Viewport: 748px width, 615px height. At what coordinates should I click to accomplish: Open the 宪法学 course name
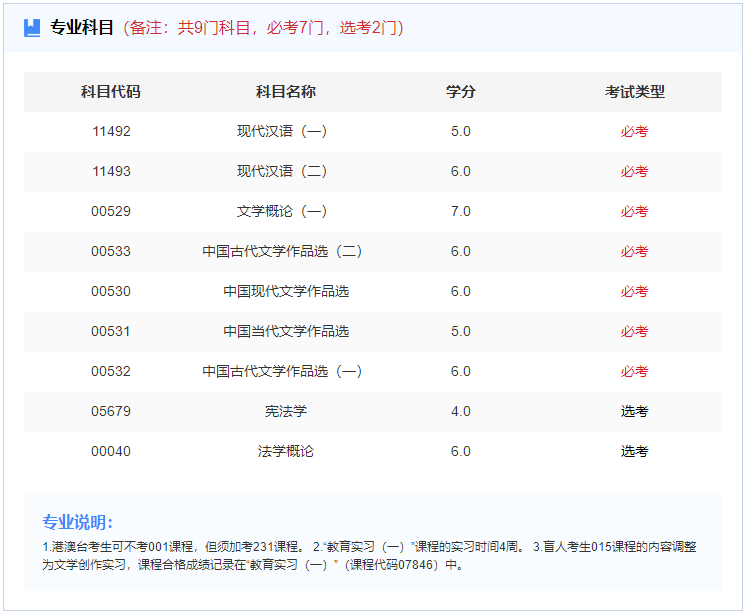tap(286, 411)
